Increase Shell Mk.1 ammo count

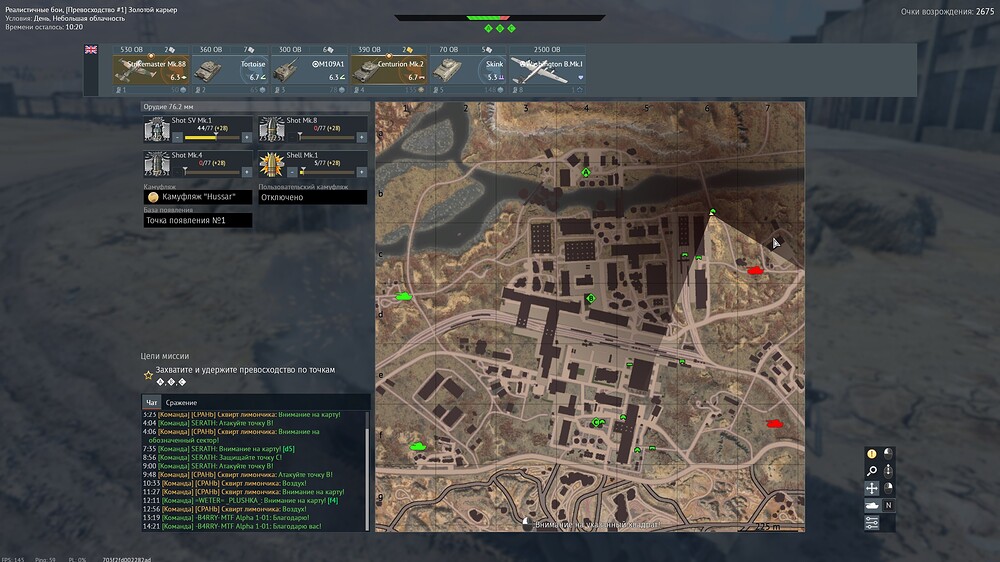click(362, 172)
